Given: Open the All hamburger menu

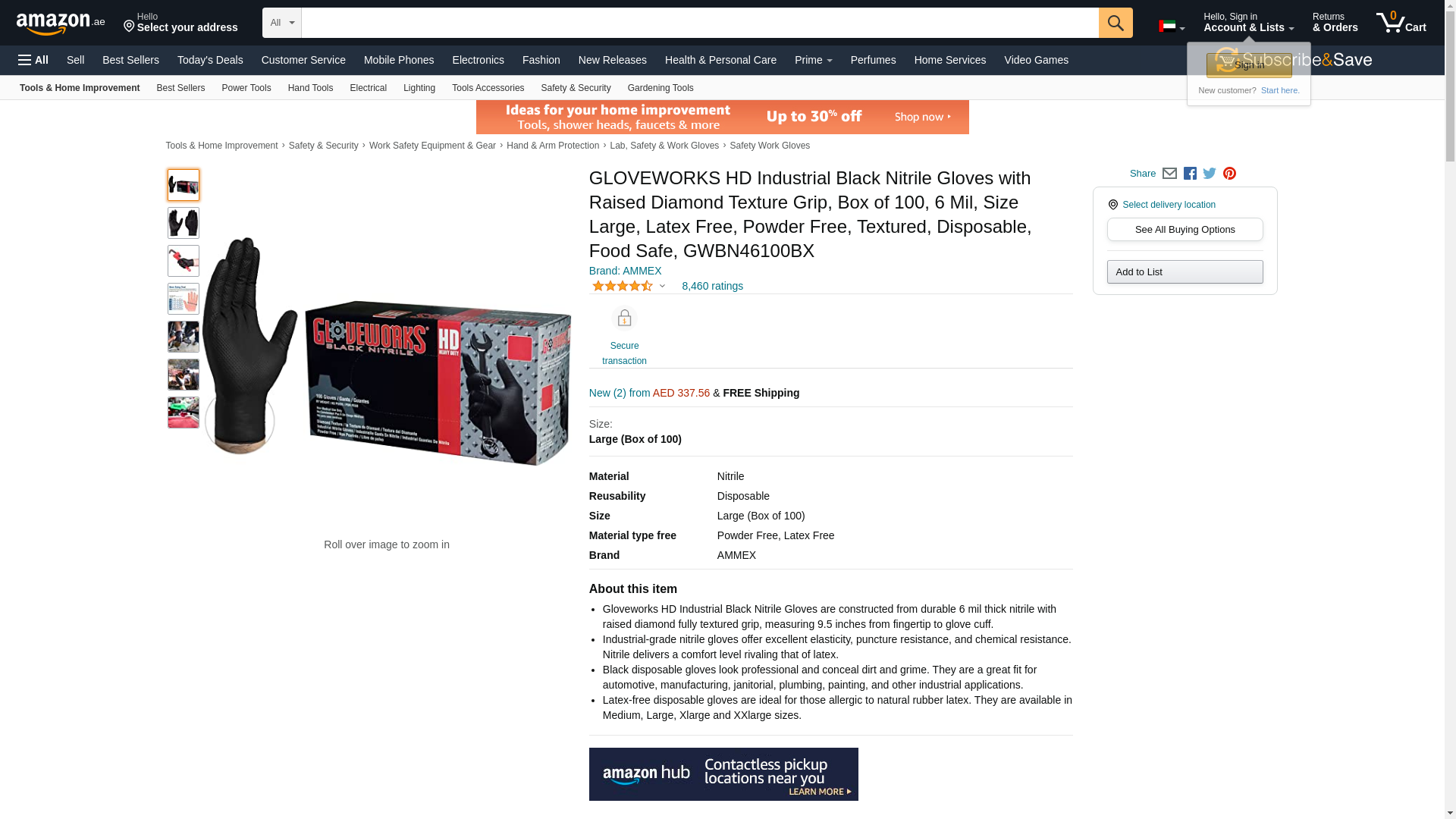Looking at the screenshot, I should [33, 60].
